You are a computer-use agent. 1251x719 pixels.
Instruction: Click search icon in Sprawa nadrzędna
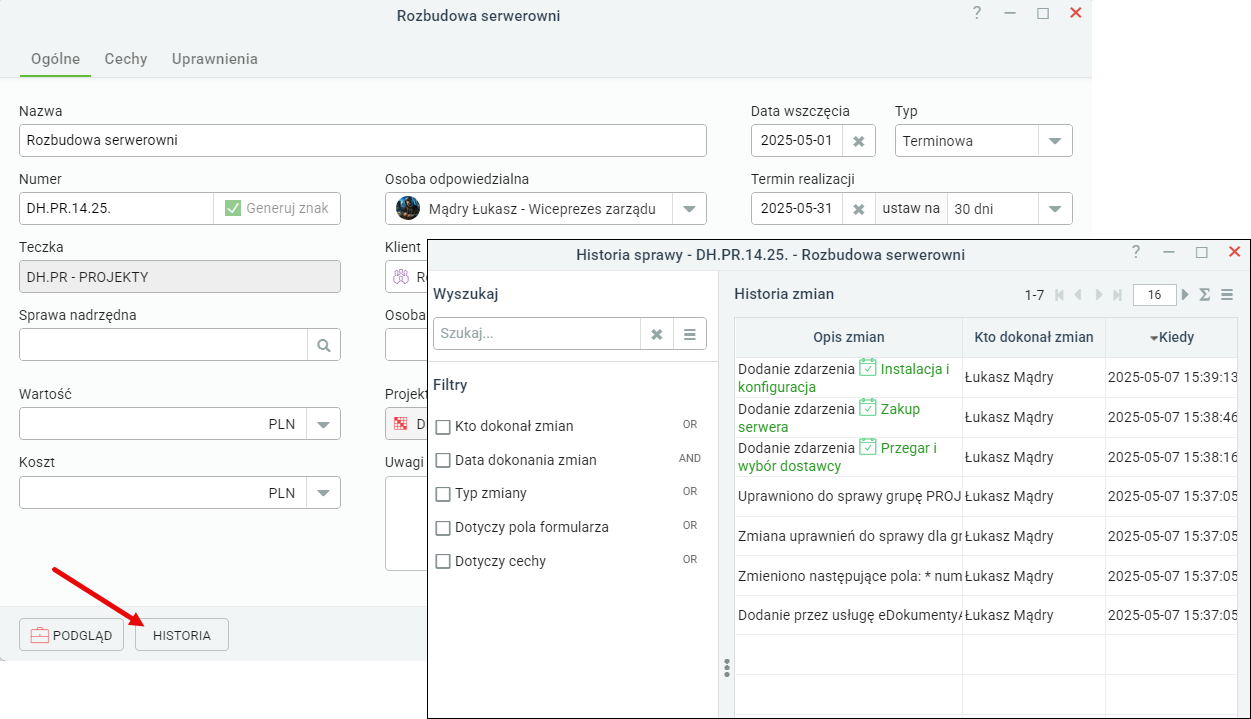pyautogui.click(x=323, y=345)
